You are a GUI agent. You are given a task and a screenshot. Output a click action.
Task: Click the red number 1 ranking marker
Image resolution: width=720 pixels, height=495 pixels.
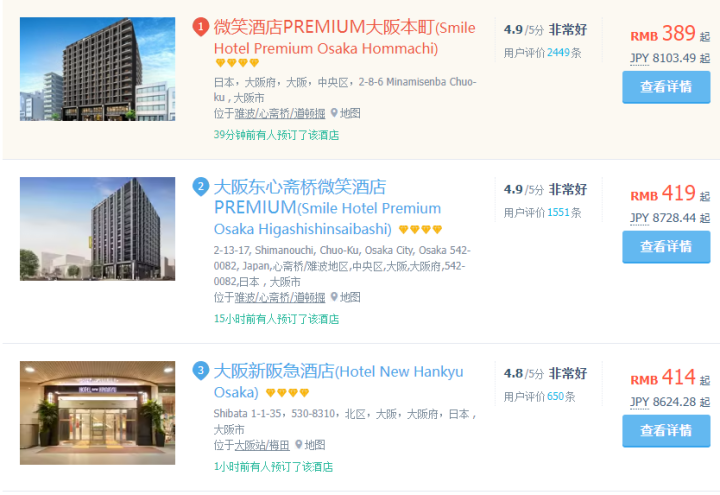[201, 27]
